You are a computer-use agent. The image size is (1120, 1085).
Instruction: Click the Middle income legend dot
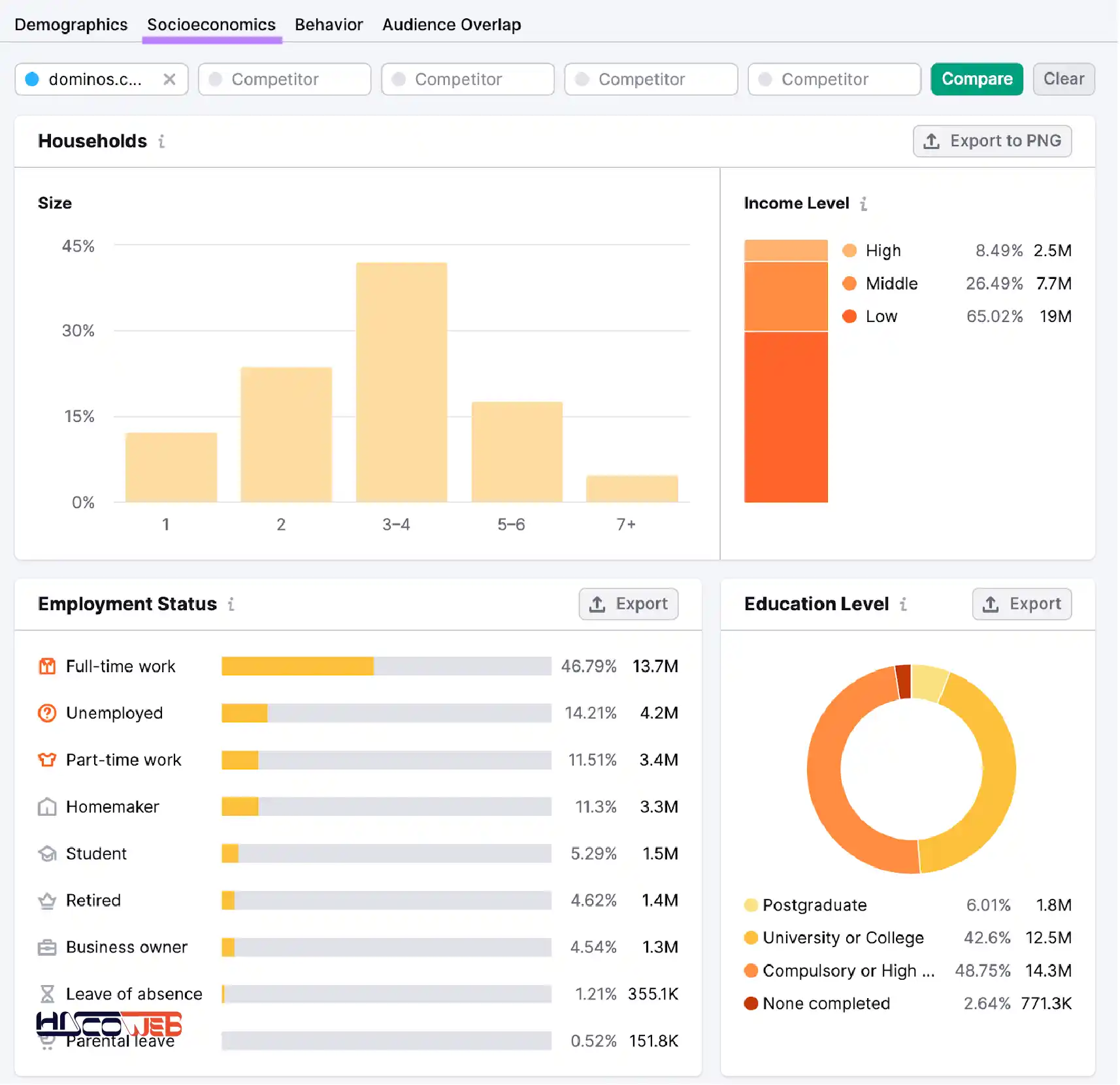tap(849, 283)
